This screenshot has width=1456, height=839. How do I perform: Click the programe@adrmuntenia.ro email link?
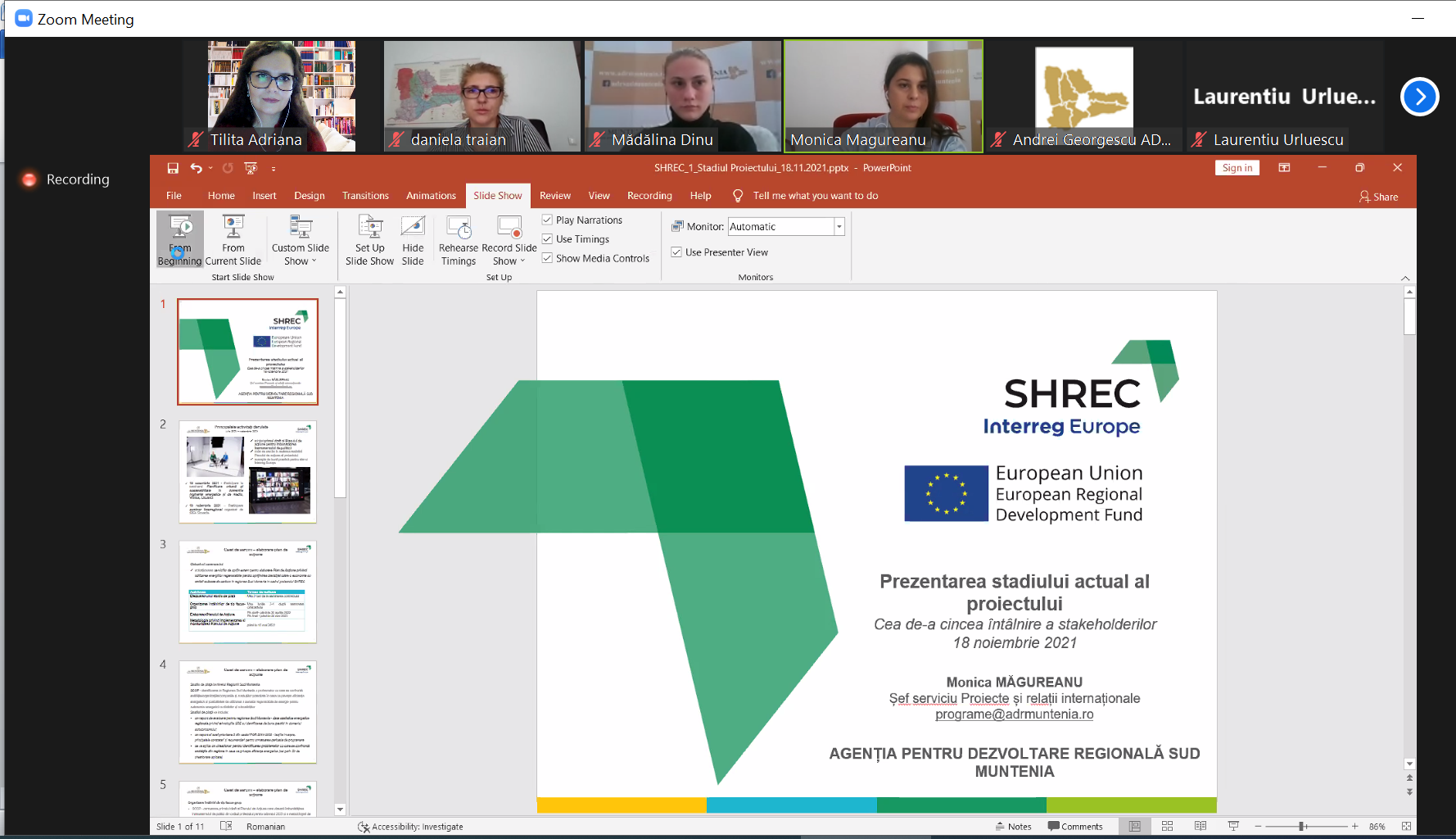point(1014,714)
